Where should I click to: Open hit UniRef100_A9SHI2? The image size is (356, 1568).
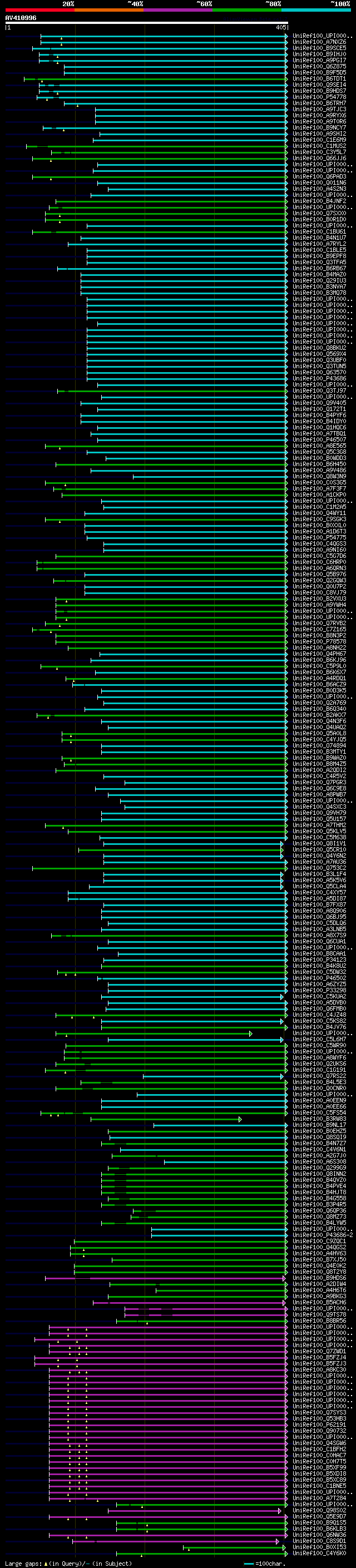click(319, 134)
